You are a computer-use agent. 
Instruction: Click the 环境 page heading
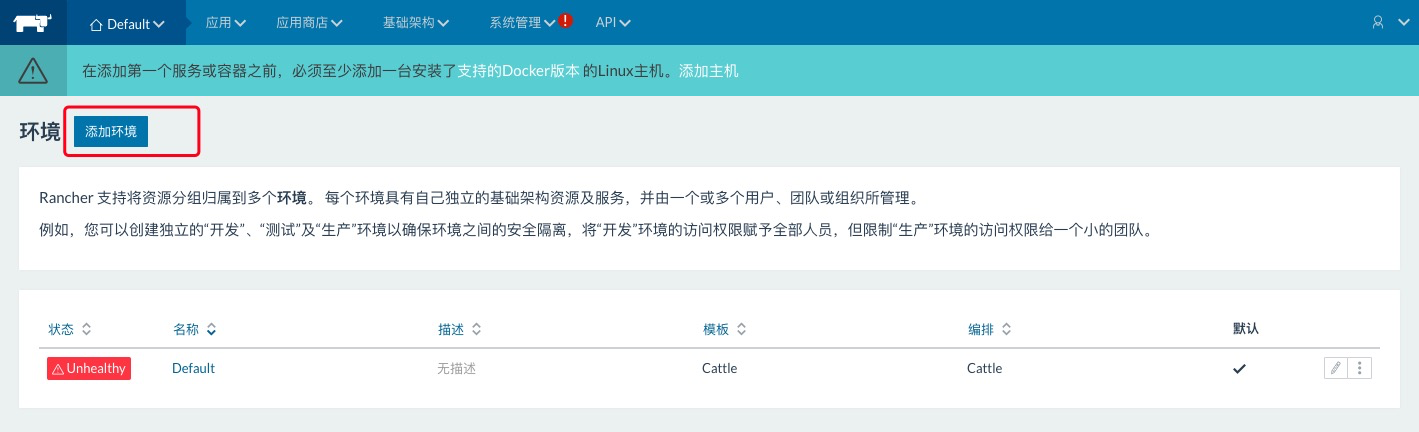(x=40, y=131)
